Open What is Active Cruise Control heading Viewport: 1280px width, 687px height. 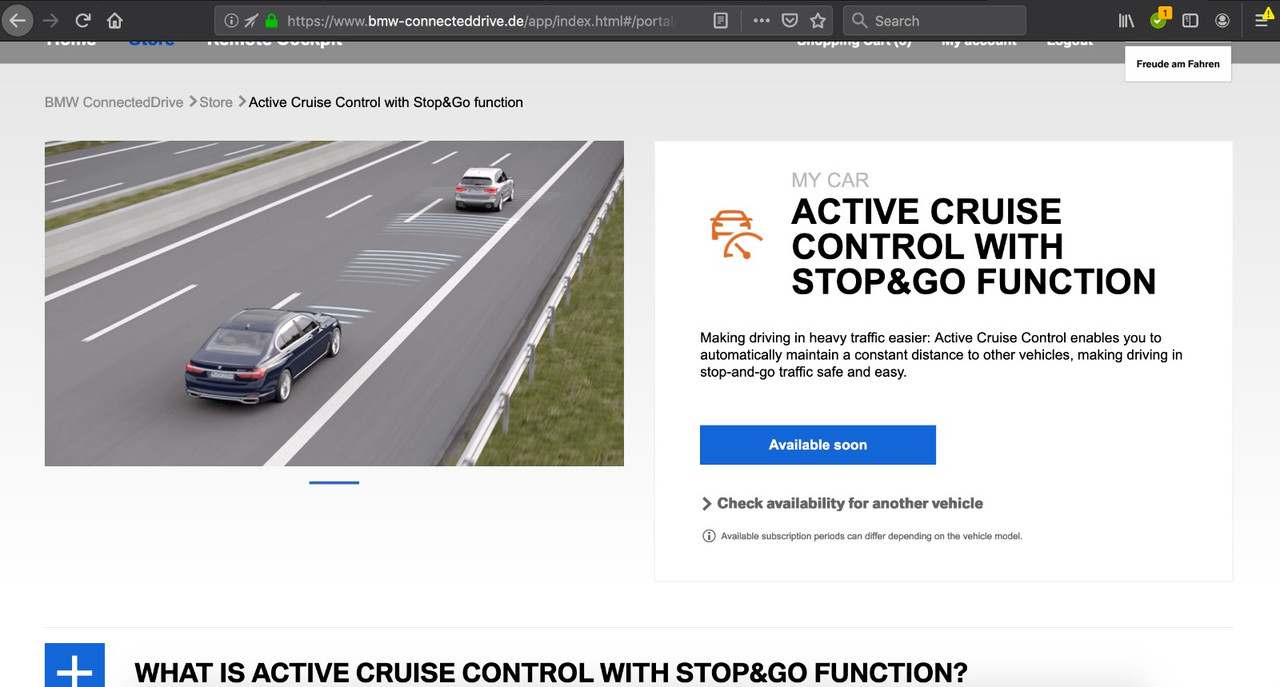(x=551, y=673)
